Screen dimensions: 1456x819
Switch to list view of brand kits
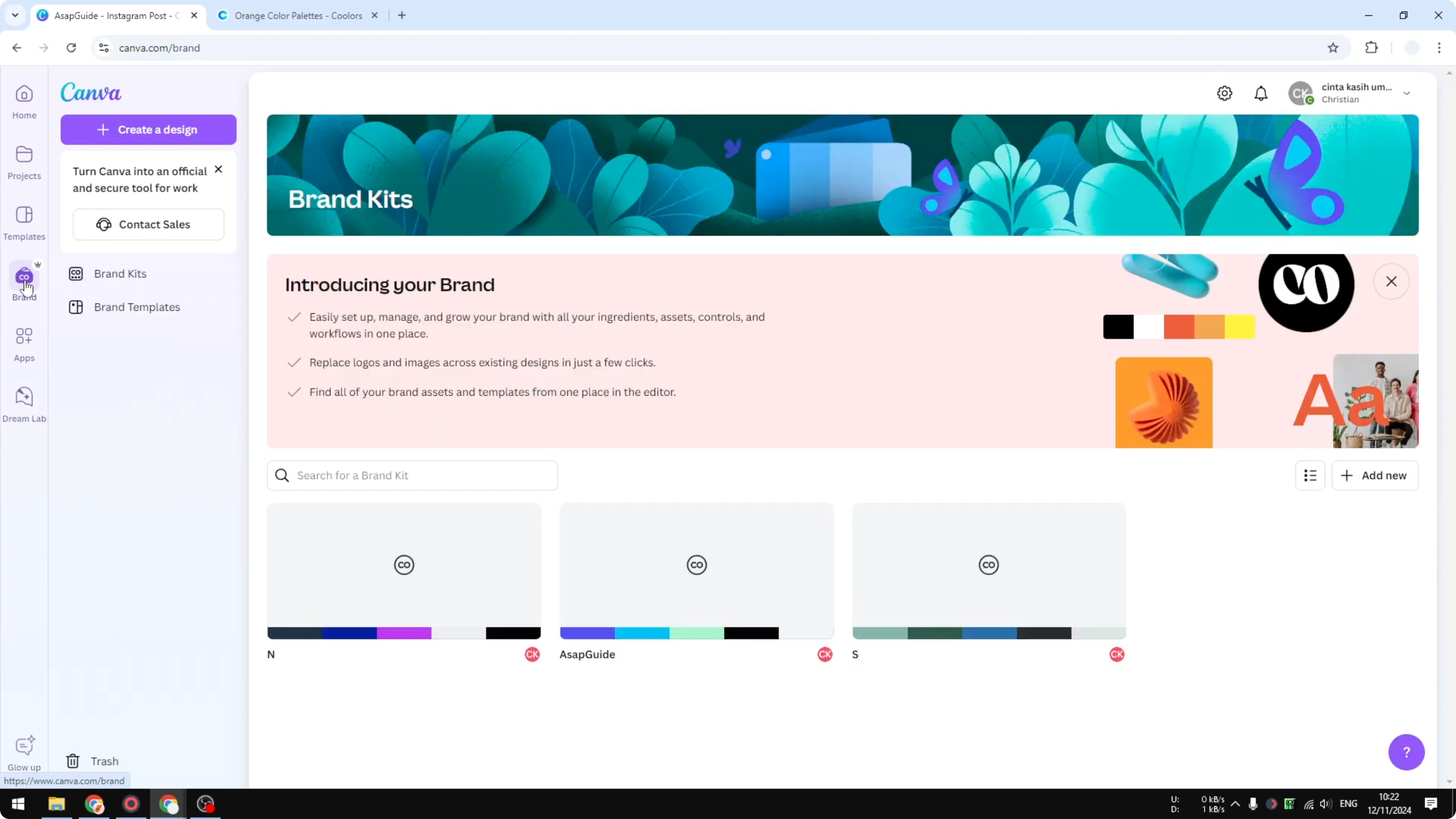tap(1310, 475)
